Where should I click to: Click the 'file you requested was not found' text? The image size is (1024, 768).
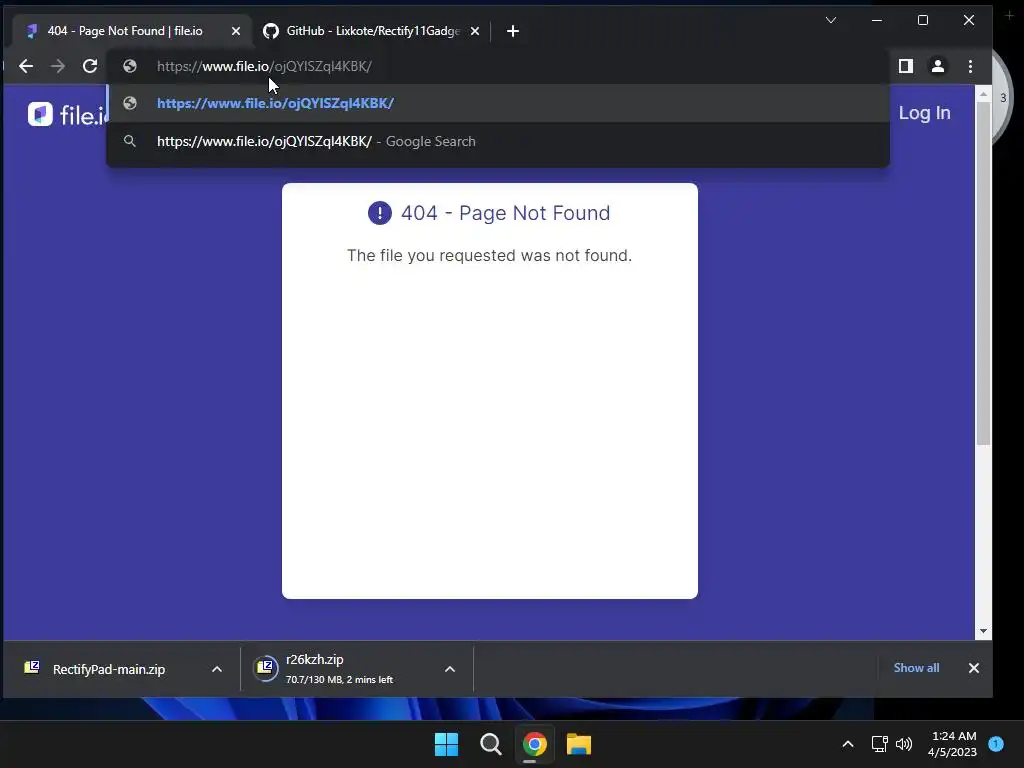(x=489, y=255)
